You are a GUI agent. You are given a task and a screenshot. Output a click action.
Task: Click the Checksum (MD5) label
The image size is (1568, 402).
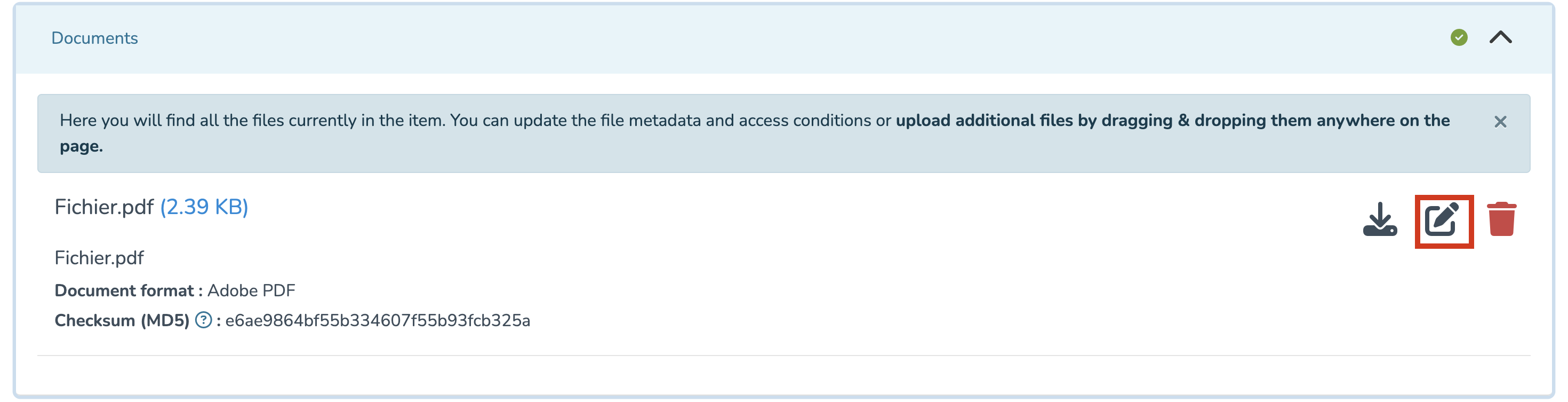tap(122, 321)
